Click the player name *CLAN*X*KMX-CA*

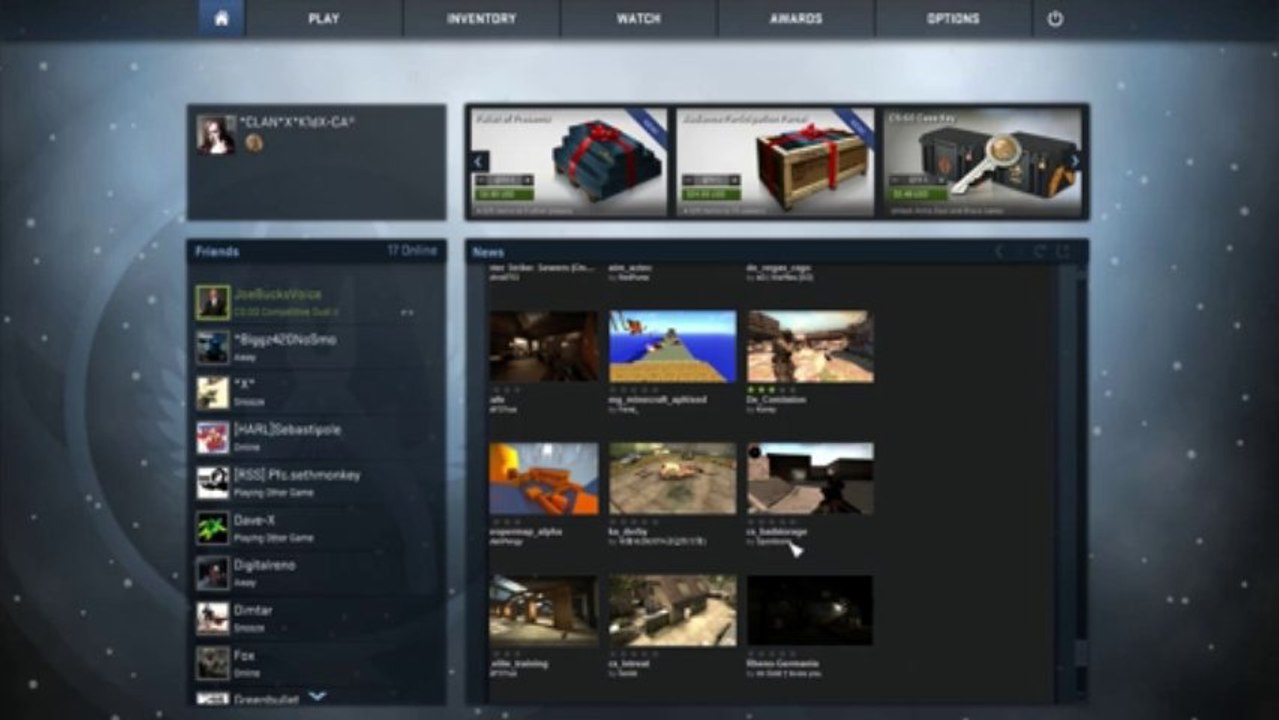tap(297, 121)
